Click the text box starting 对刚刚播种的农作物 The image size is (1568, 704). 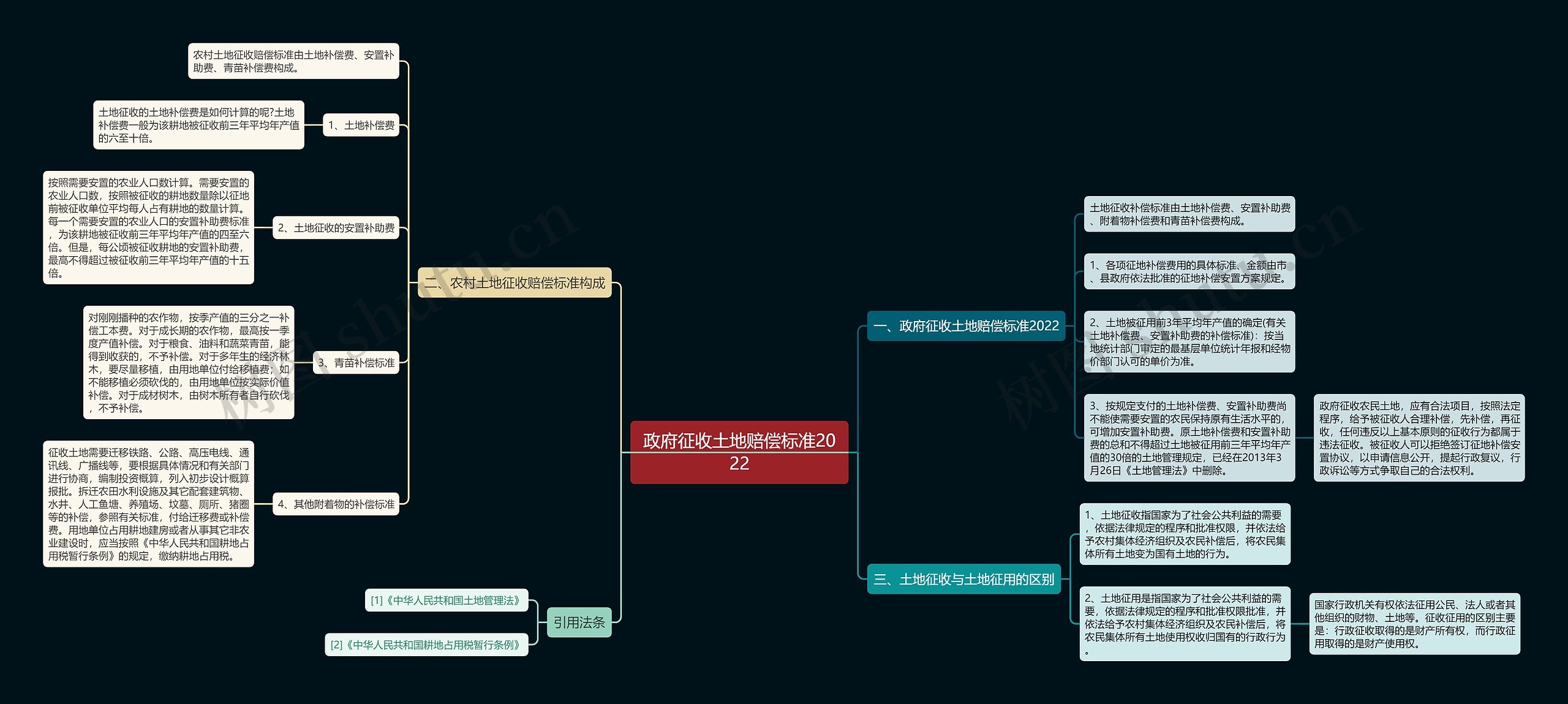[x=189, y=363]
